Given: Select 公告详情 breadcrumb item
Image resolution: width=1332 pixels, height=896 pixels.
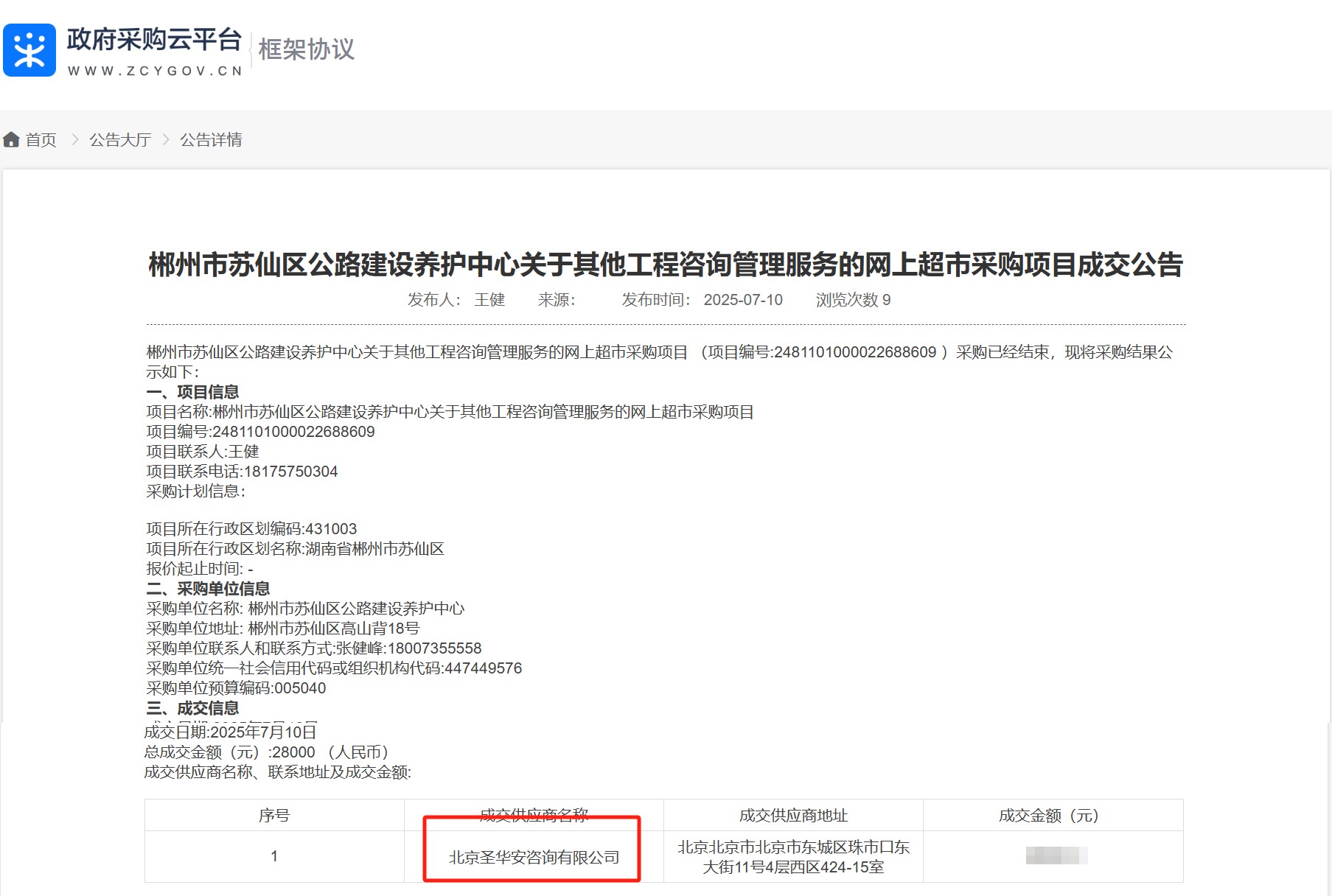Looking at the screenshot, I should coord(211,139).
